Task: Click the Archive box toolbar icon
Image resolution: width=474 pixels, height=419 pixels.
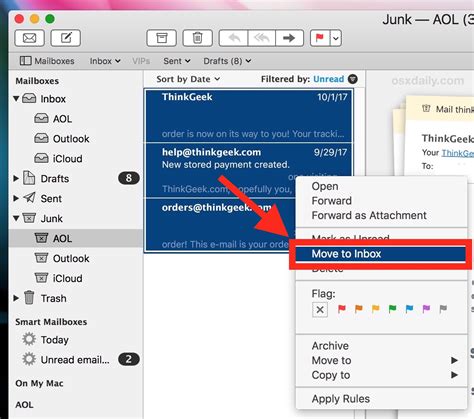Action: [x=162, y=38]
